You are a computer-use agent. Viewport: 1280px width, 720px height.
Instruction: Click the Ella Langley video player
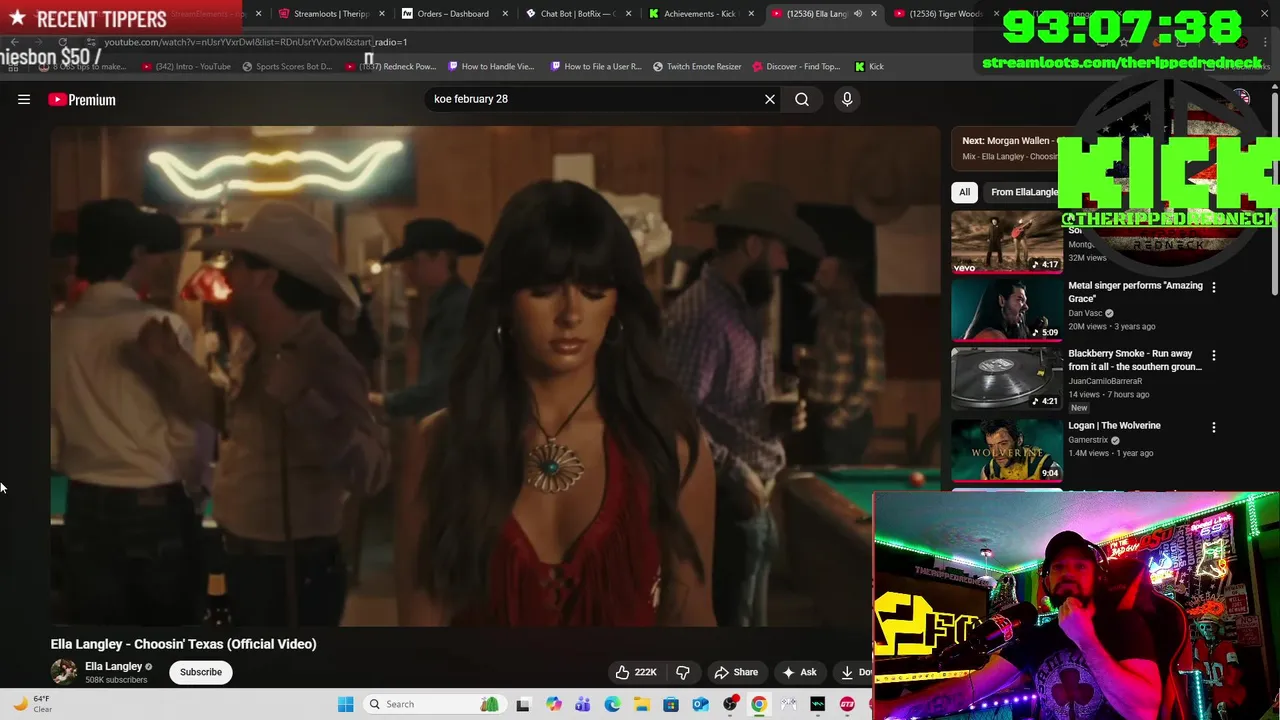[495, 376]
